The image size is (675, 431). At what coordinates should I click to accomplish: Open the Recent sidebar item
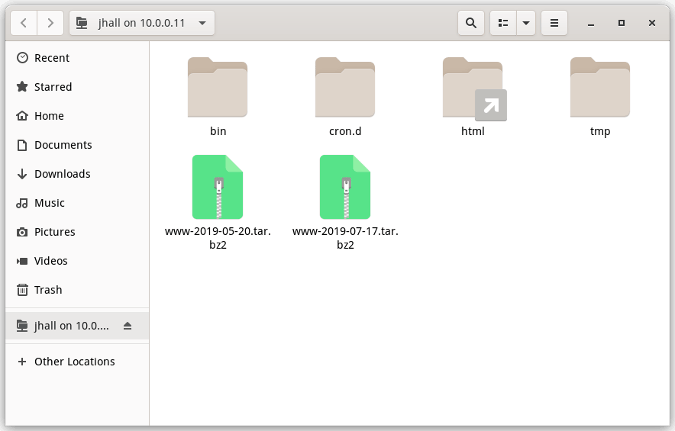click(52, 58)
